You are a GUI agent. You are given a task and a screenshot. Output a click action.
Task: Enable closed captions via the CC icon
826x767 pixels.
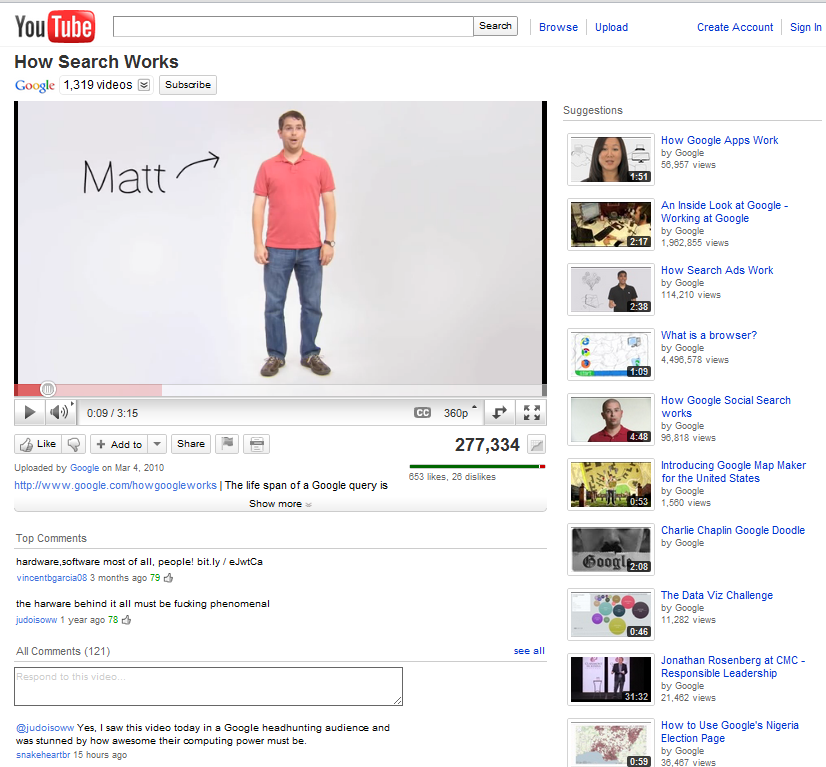click(422, 412)
